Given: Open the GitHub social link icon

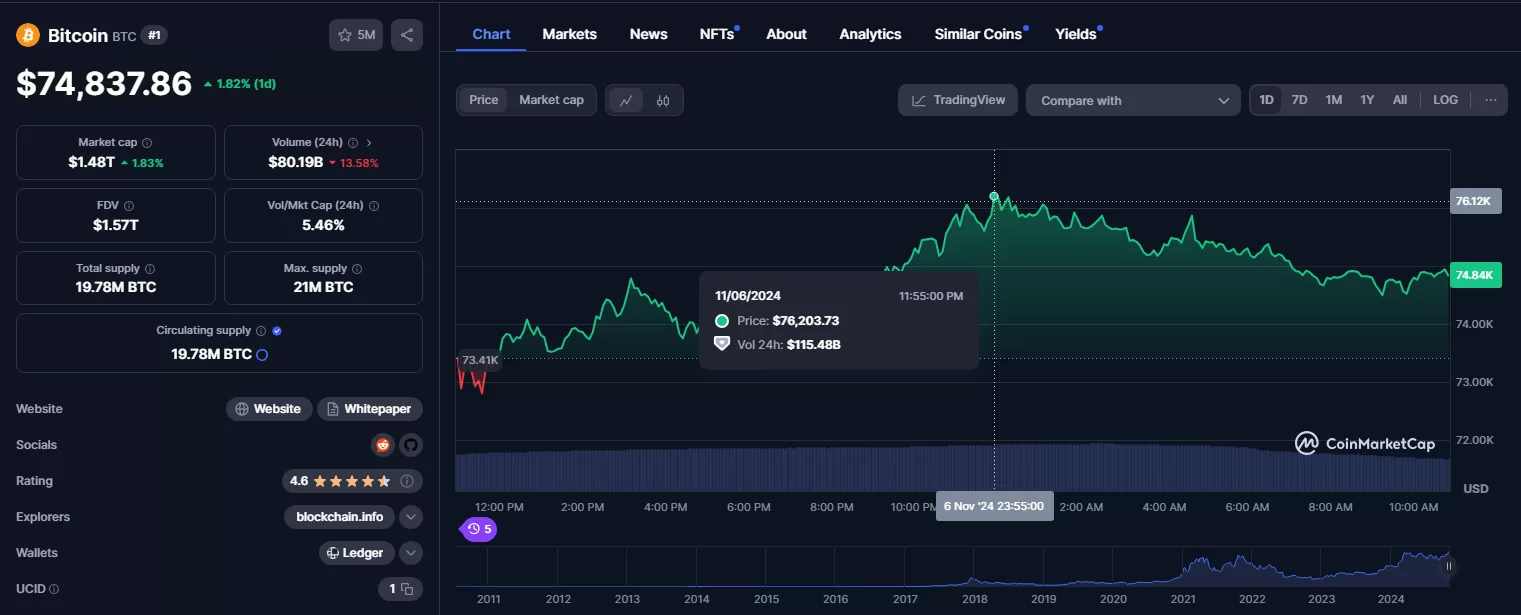Looking at the screenshot, I should click(410, 445).
